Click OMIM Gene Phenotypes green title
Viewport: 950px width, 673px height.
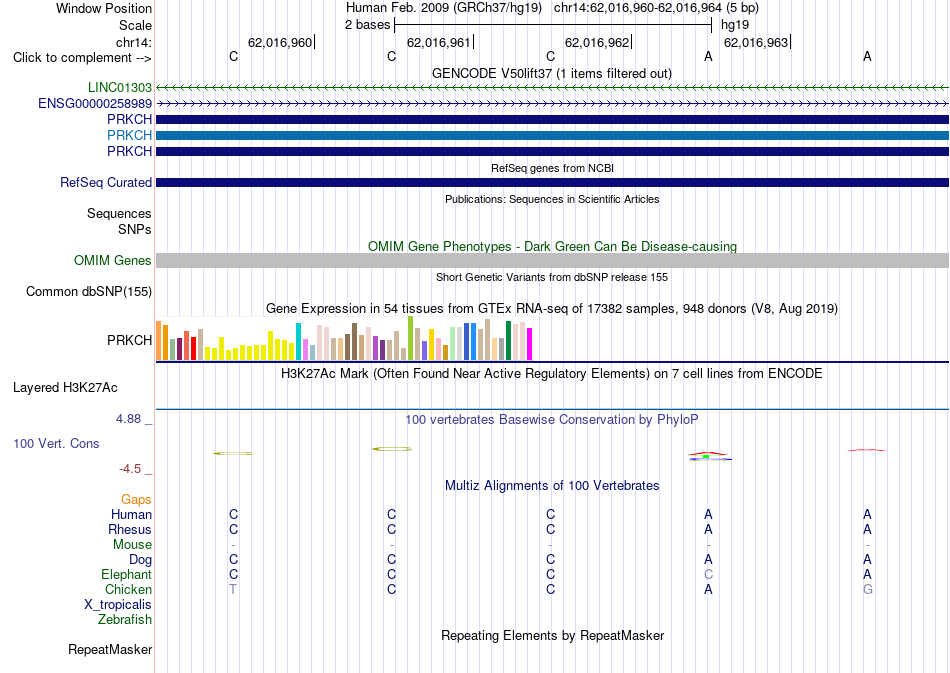[x=552, y=247]
